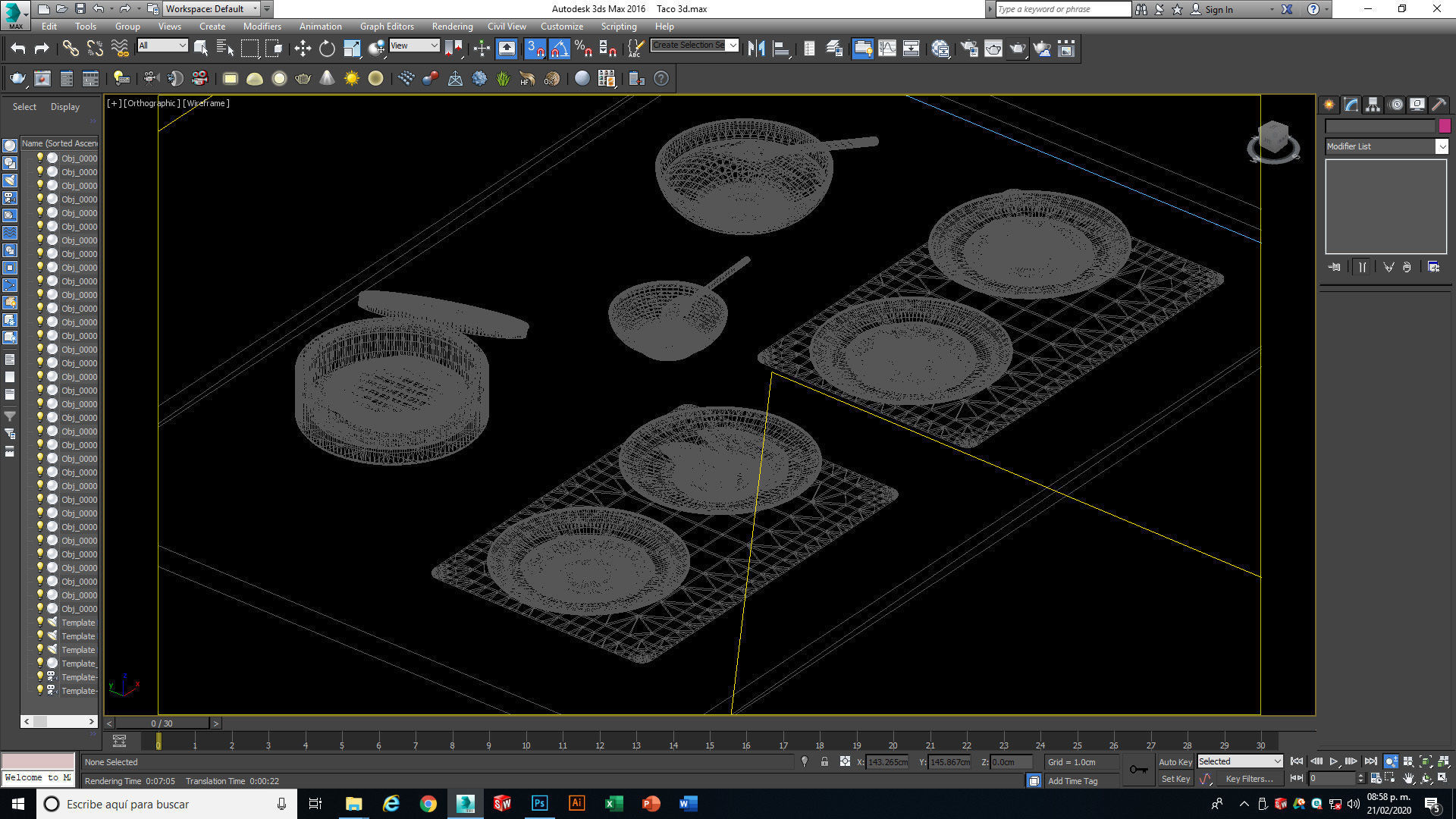Open the Graph Editors menu

[387, 26]
